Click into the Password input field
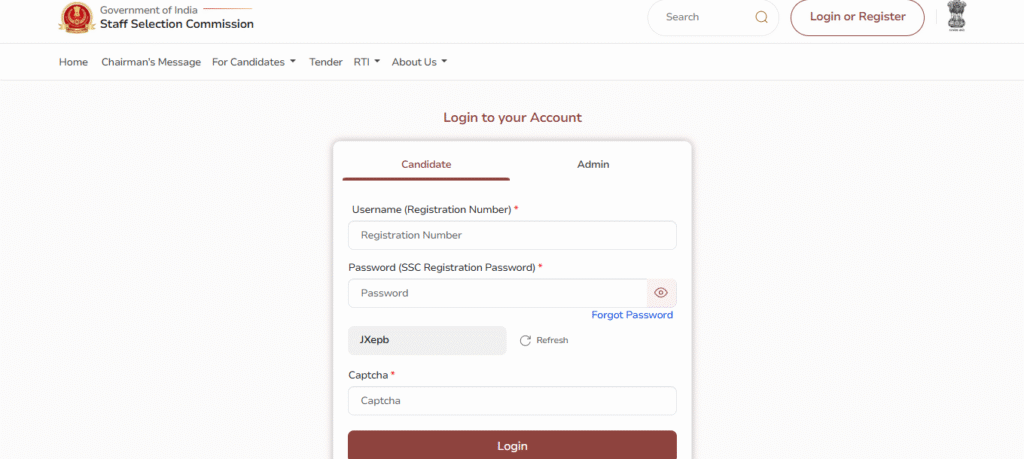The image size is (1024, 459). (497, 293)
